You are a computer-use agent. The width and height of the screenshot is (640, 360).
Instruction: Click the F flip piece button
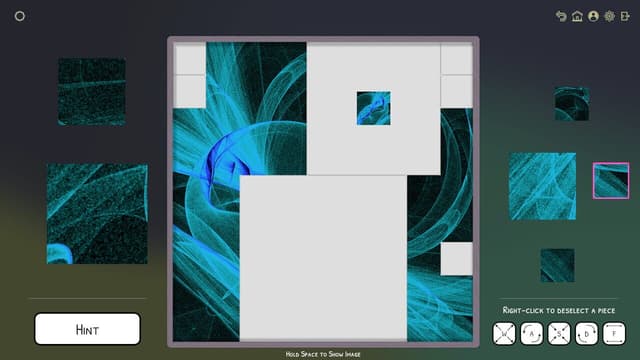point(614,333)
